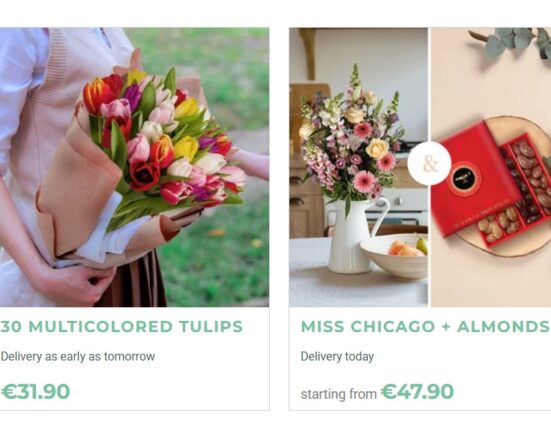Screen dimensions: 551x431
Task: Click the red tulip in the bouquet
Action: pyautogui.click(x=143, y=176)
